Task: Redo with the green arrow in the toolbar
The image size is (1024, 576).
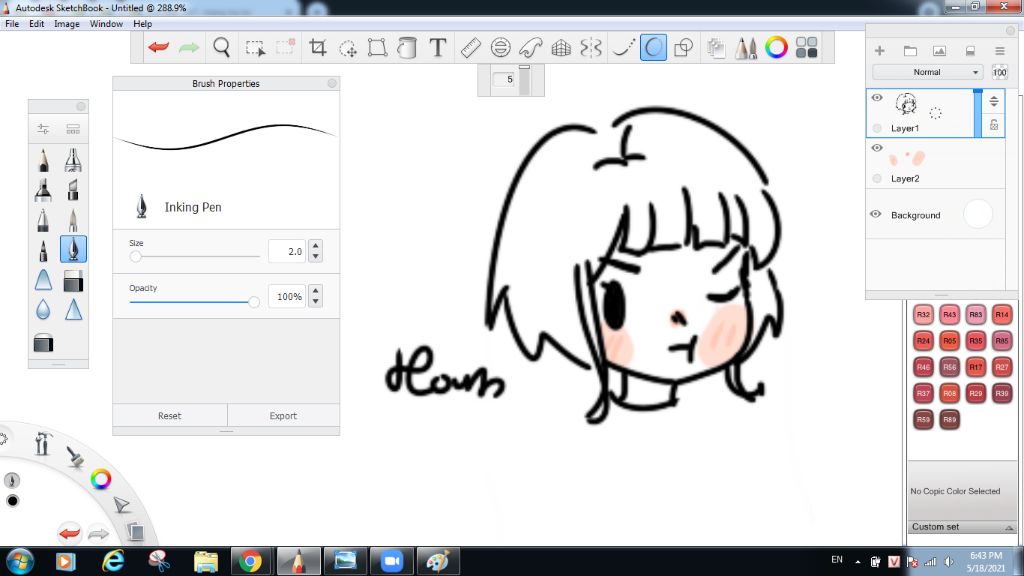Action: [x=189, y=47]
